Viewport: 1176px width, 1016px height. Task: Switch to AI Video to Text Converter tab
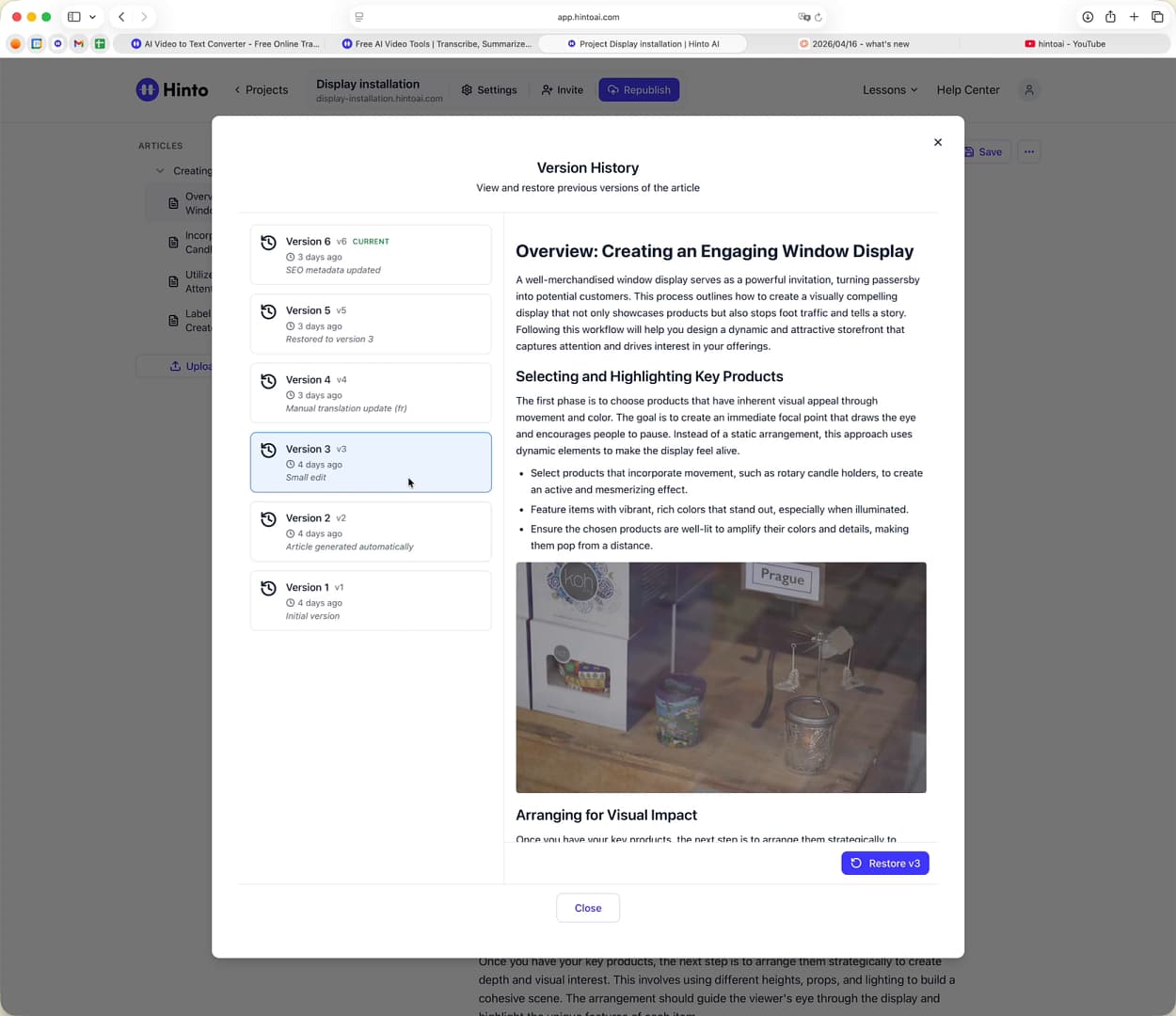(225, 43)
